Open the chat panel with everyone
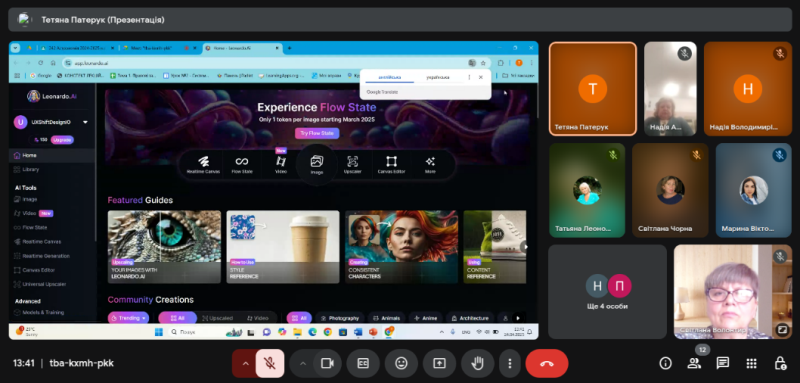 tap(722, 363)
